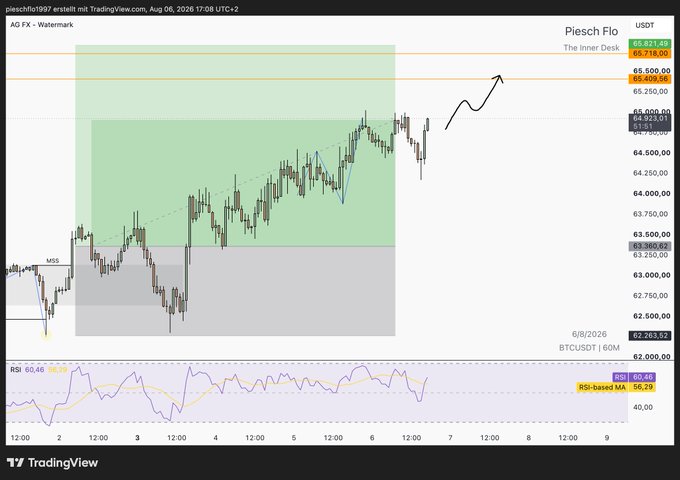Select the MSS label on the chart

(x=52, y=261)
